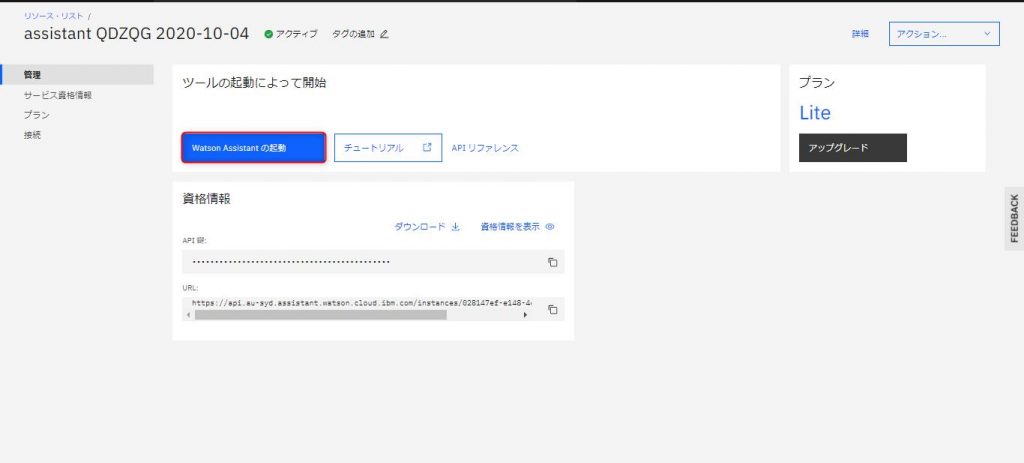Screen dimensions: 1024x463
Task: Open the FEEDBACK side tab
Action: [1014, 218]
